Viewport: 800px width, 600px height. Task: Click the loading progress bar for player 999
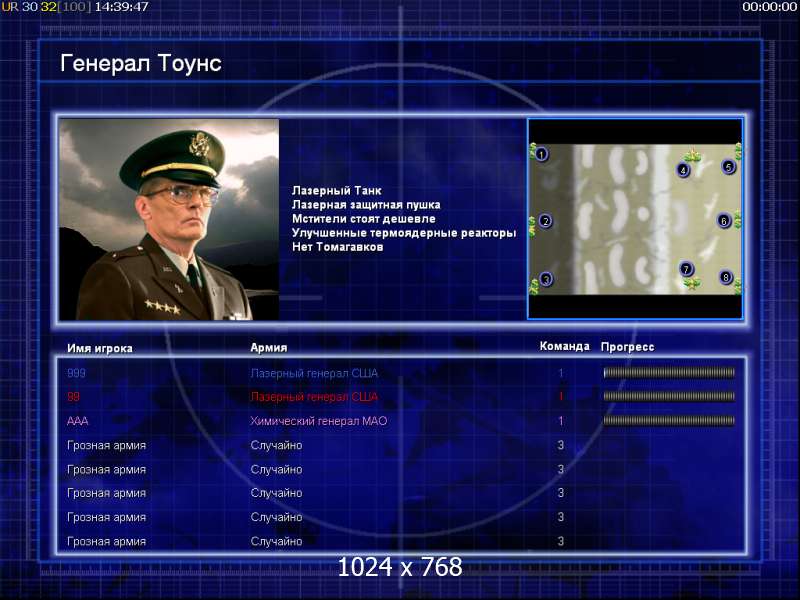click(669, 373)
